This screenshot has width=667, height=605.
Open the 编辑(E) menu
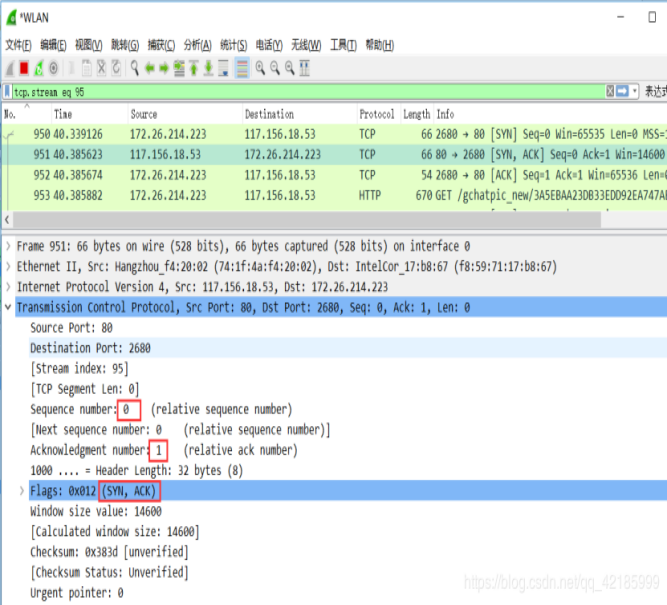(53, 45)
